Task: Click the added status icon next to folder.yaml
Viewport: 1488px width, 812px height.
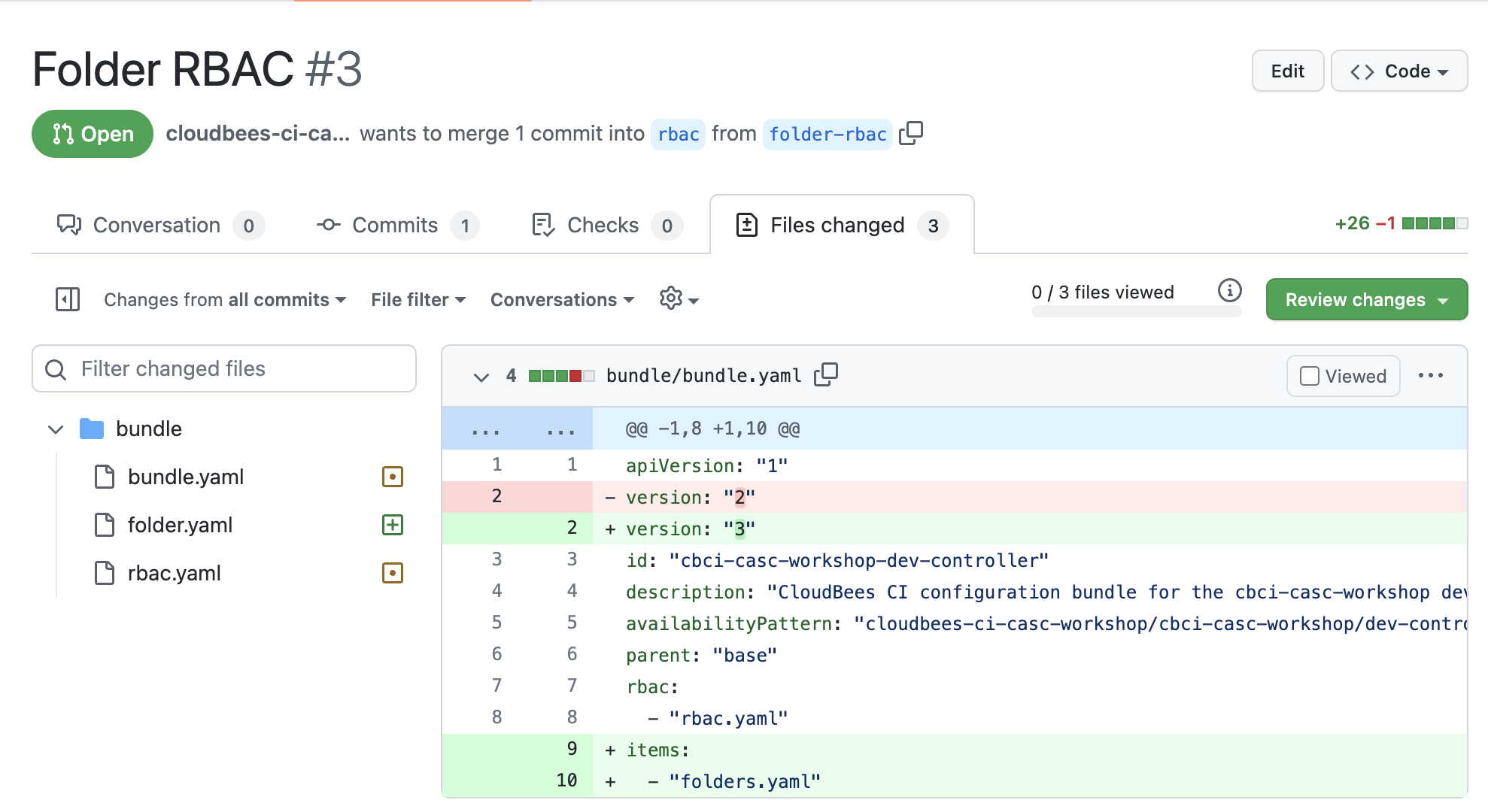Action: click(x=392, y=525)
